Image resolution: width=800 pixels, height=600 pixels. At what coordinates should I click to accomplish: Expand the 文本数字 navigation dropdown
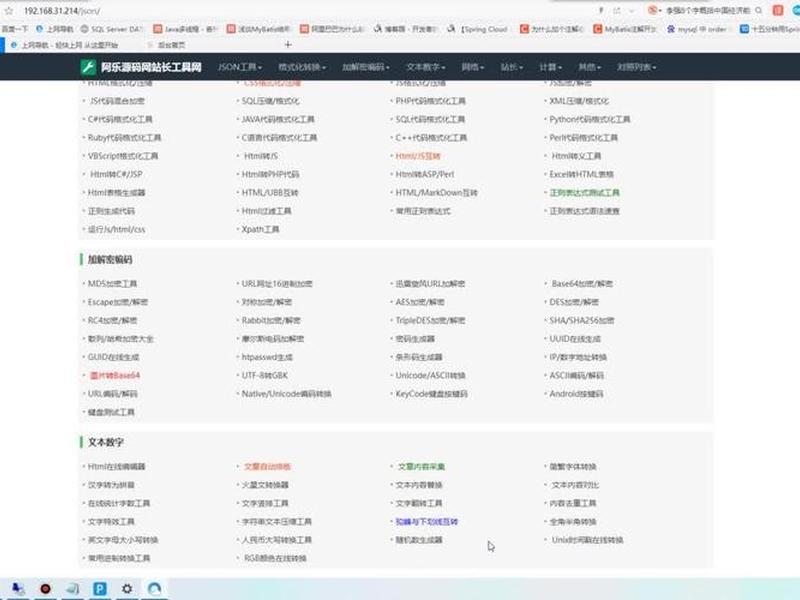426,67
